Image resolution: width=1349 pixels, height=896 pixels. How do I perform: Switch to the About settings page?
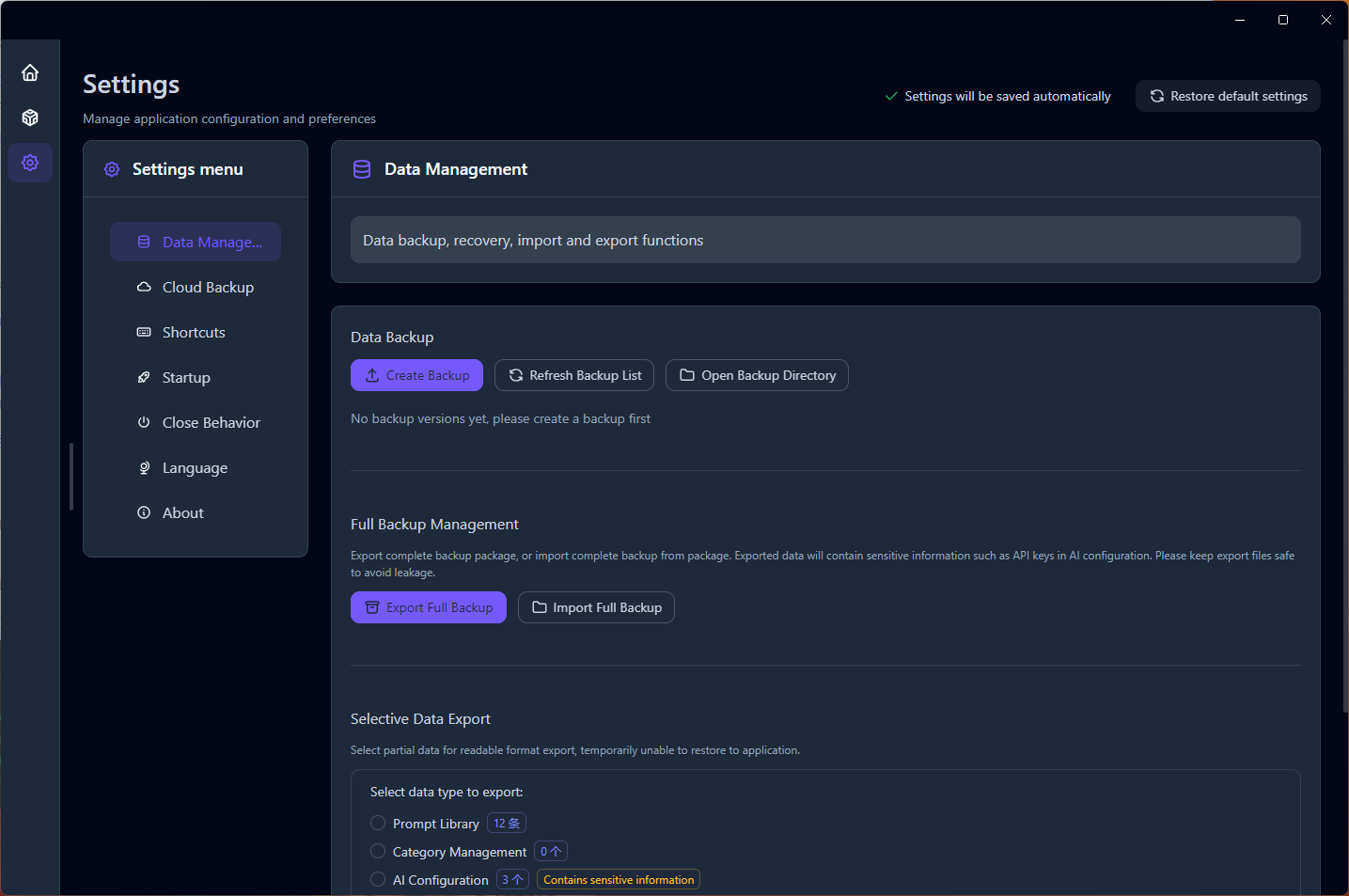182,512
